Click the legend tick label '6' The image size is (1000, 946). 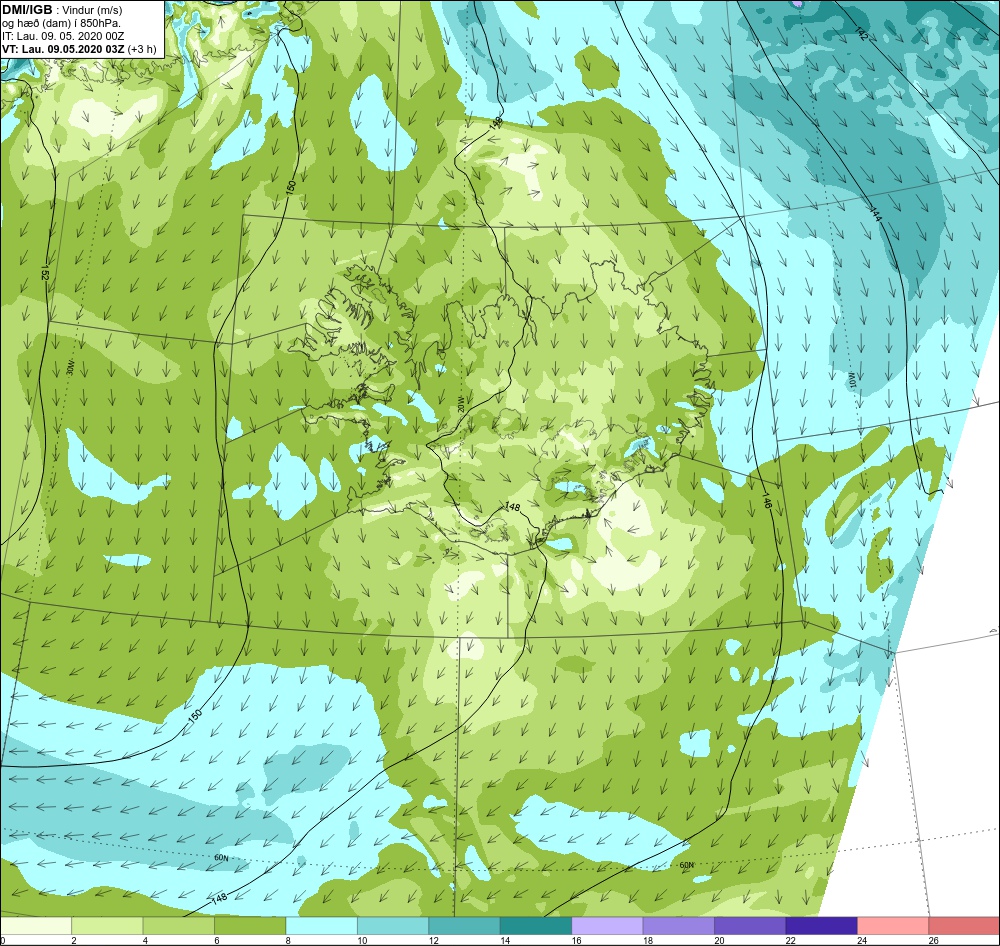pyautogui.click(x=217, y=940)
